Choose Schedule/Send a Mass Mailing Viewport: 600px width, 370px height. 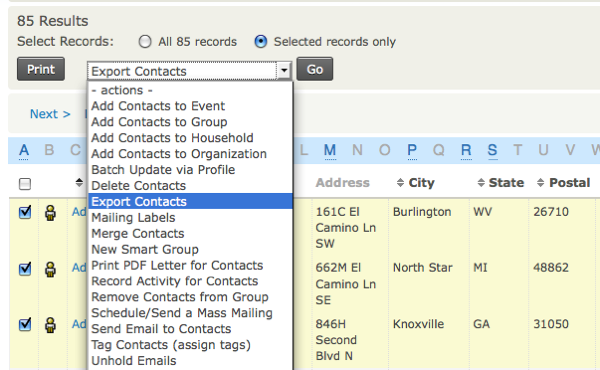tap(191, 313)
